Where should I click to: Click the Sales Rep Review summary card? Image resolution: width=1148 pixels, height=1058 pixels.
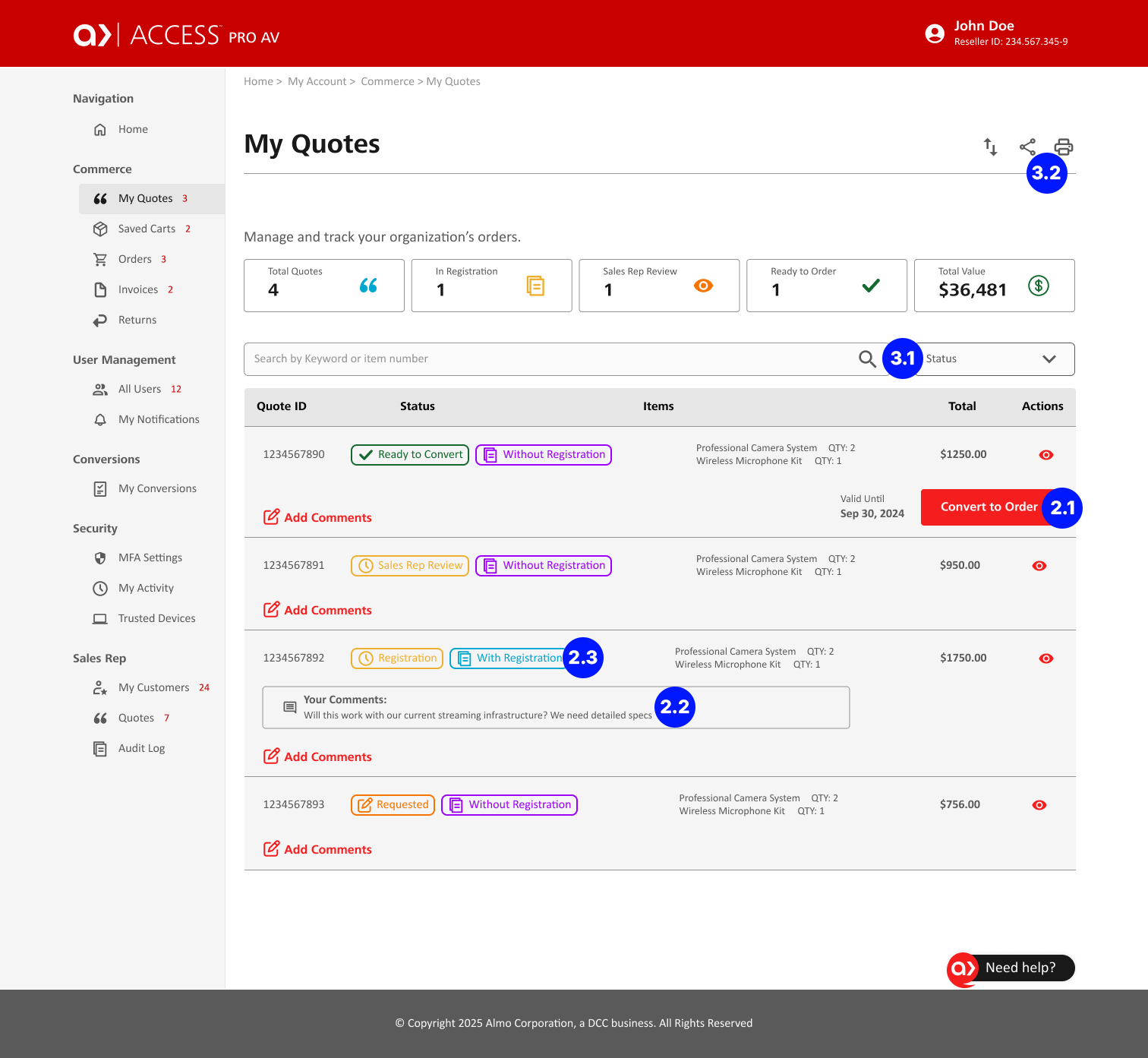click(x=659, y=286)
